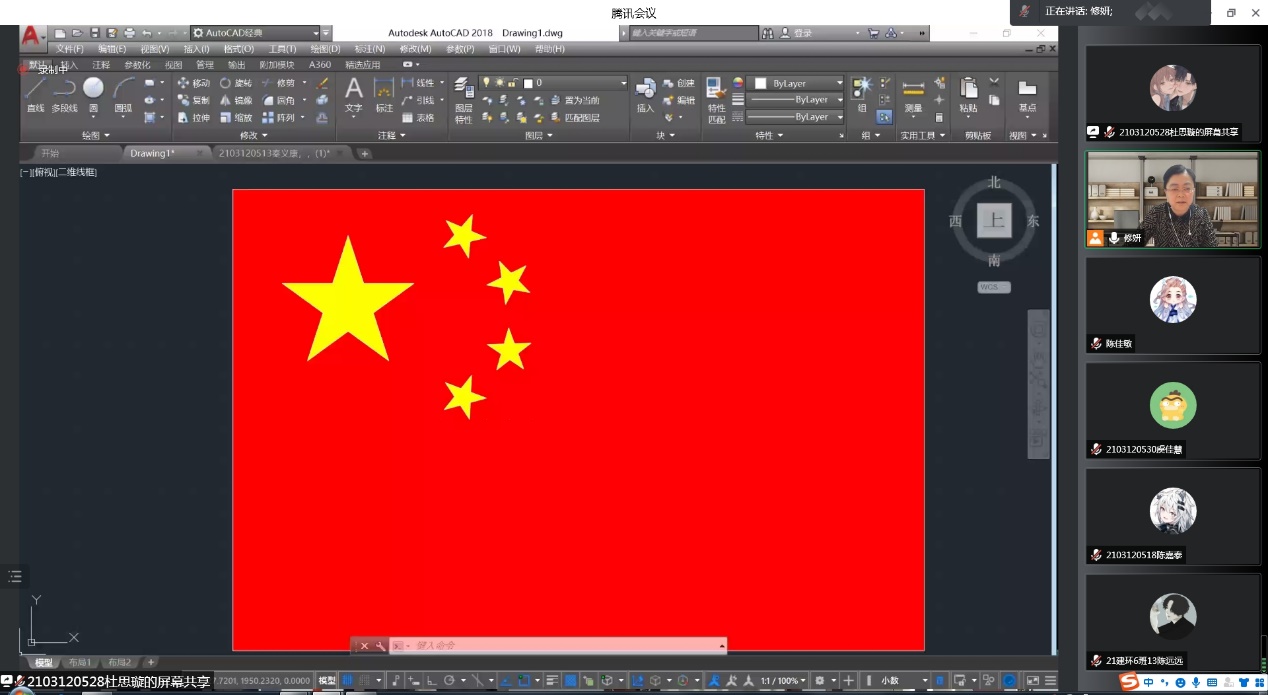1268x695 pixels.
Task: Switch to the 开始 document tab
Action: coord(50,153)
